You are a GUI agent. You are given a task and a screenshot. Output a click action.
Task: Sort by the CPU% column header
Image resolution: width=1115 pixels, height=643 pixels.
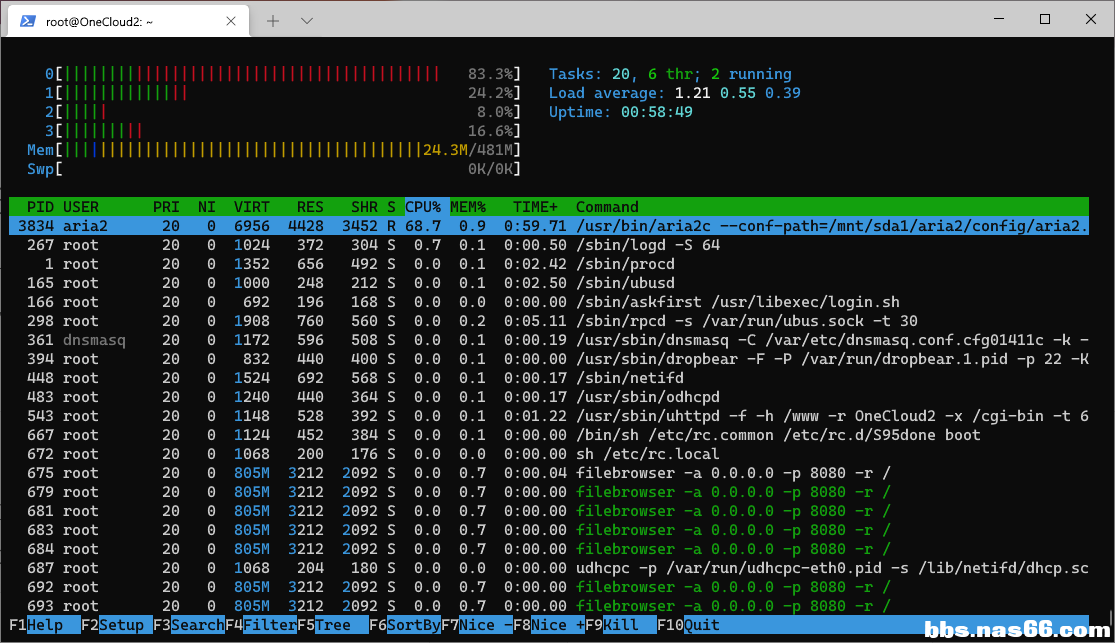tap(423, 207)
